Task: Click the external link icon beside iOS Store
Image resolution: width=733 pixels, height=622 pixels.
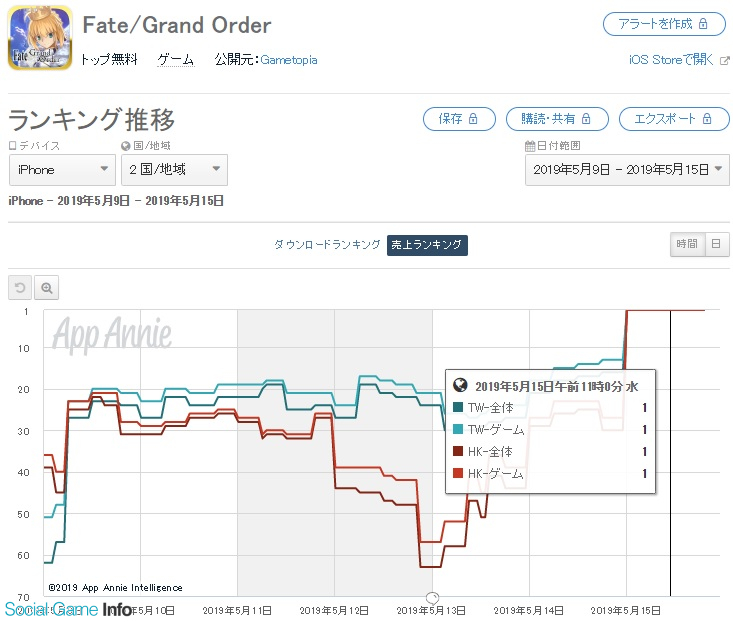Action: [725, 61]
